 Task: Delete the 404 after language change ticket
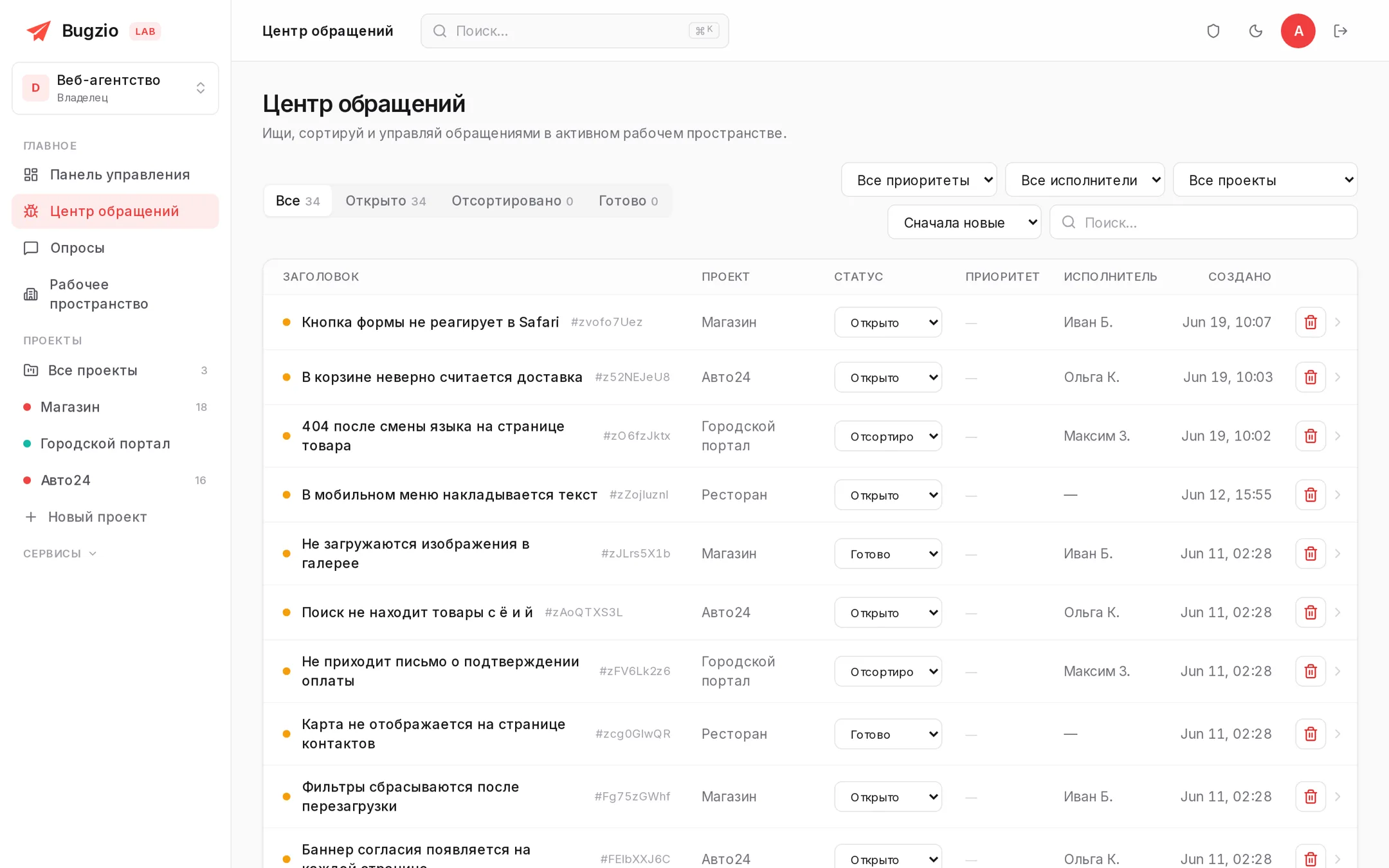(x=1310, y=436)
